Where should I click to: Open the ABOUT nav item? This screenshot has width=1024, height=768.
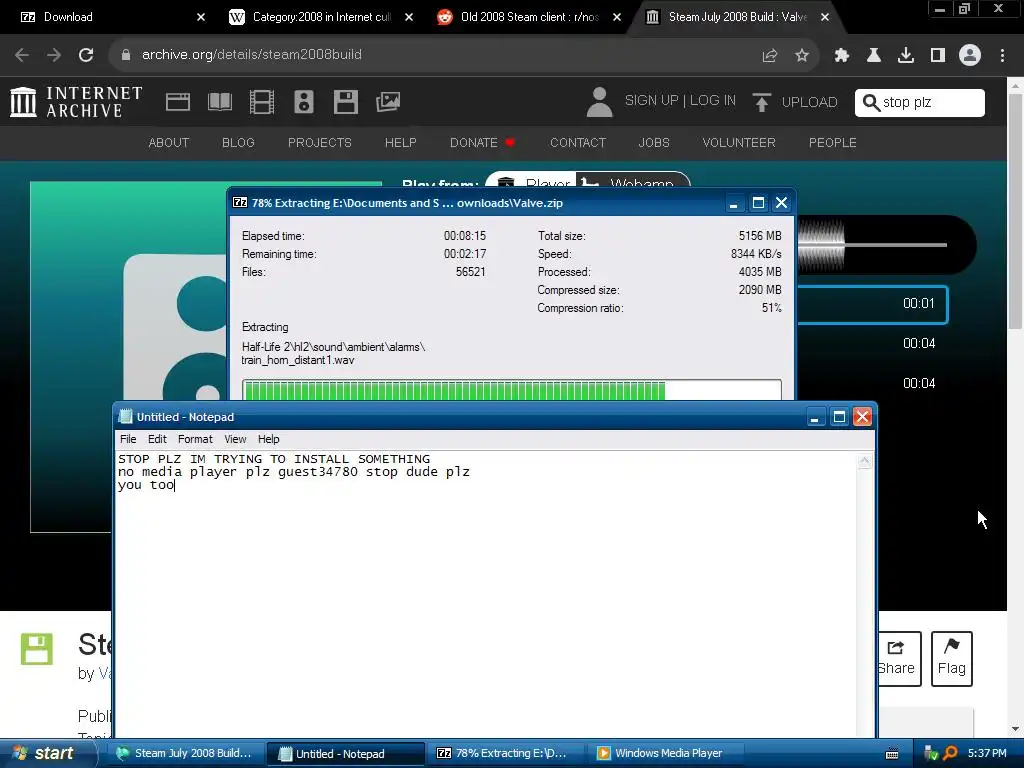click(168, 142)
